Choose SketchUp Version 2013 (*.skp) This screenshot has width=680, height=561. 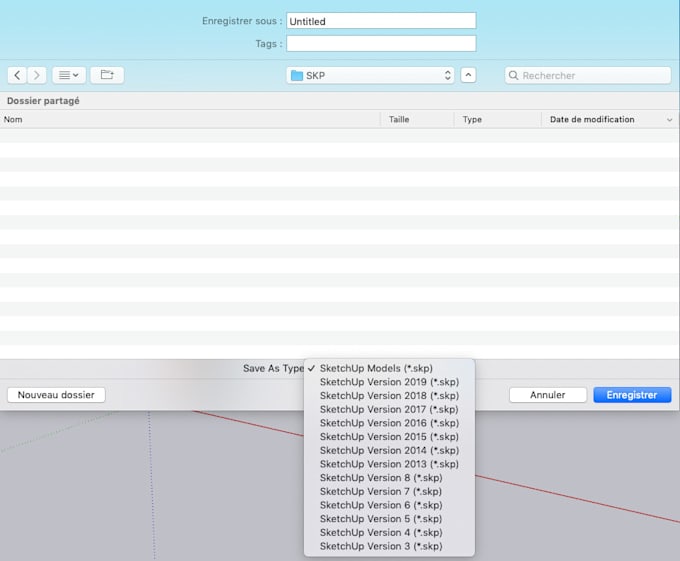click(389, 464)
